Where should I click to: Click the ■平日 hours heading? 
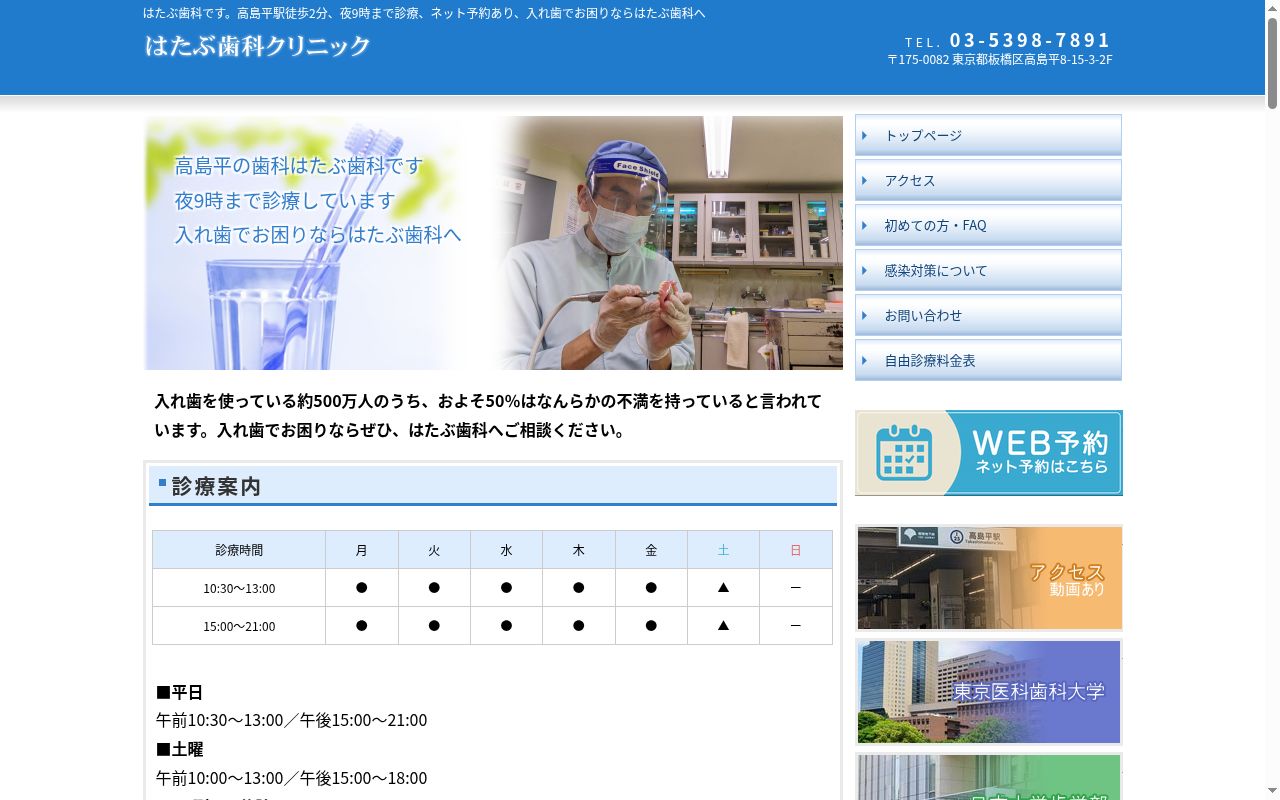180,692
